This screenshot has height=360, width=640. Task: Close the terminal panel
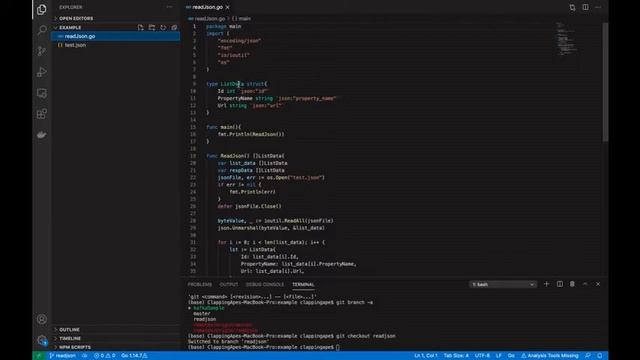(x=598, y=284)
